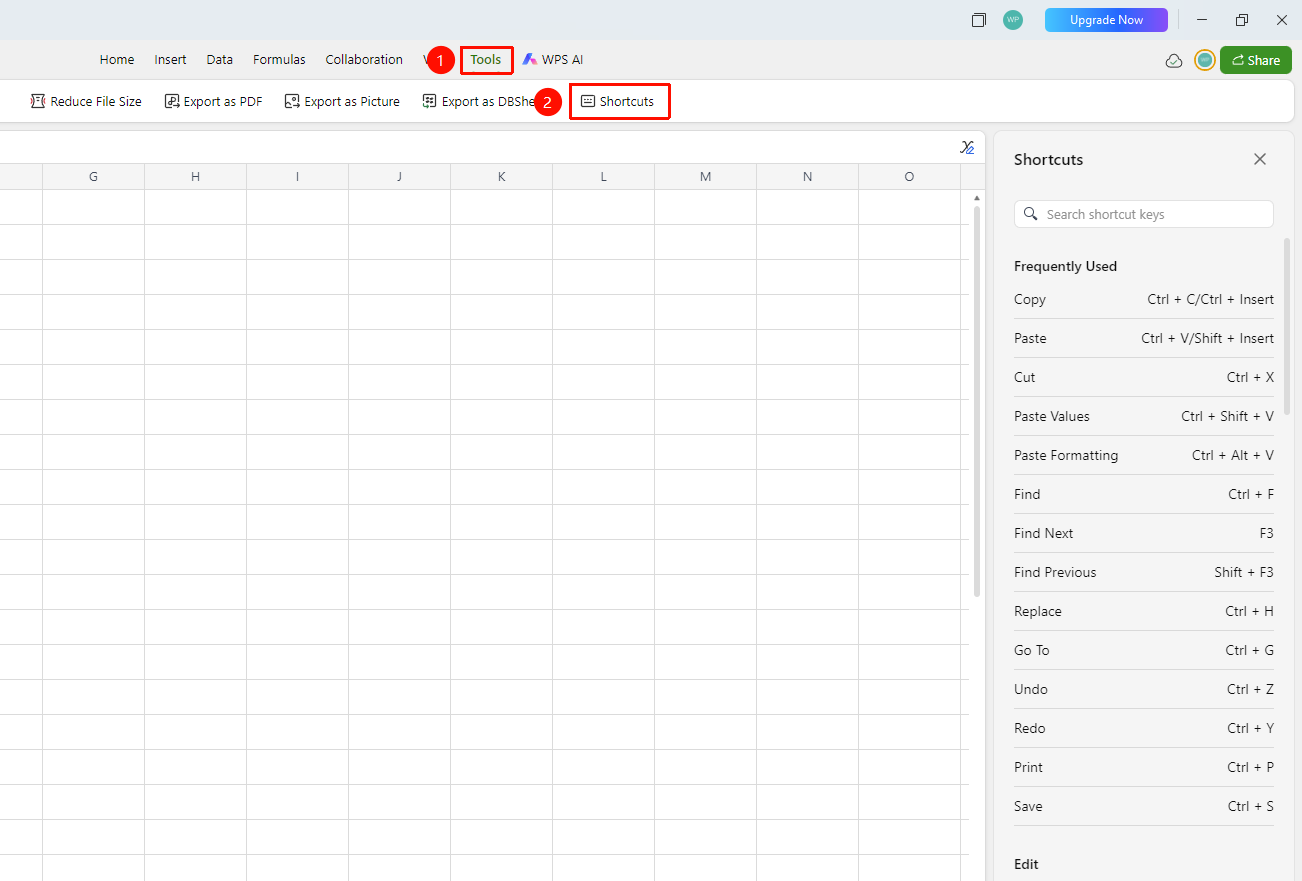Screen dimensions: 1302x881
Task: Click the Reduce File Size tool
Action: click(x=86, y=101)
